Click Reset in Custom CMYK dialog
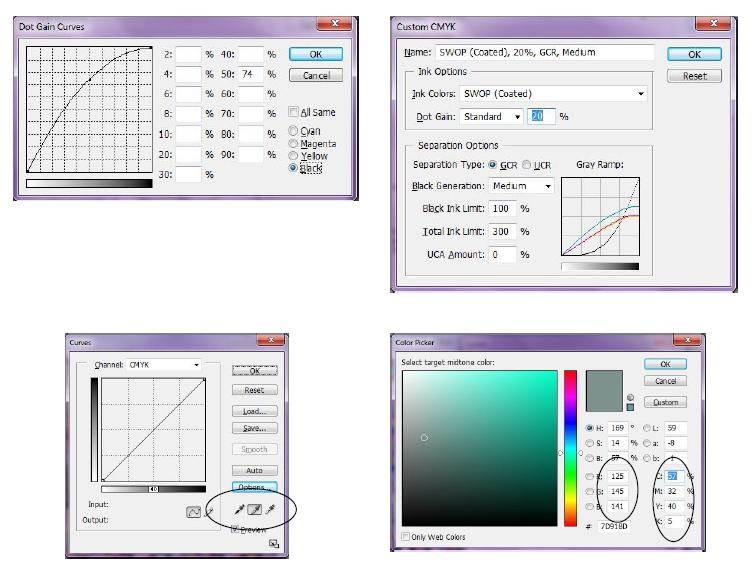Viewport: 753px width, 577px height. [694, 76]
